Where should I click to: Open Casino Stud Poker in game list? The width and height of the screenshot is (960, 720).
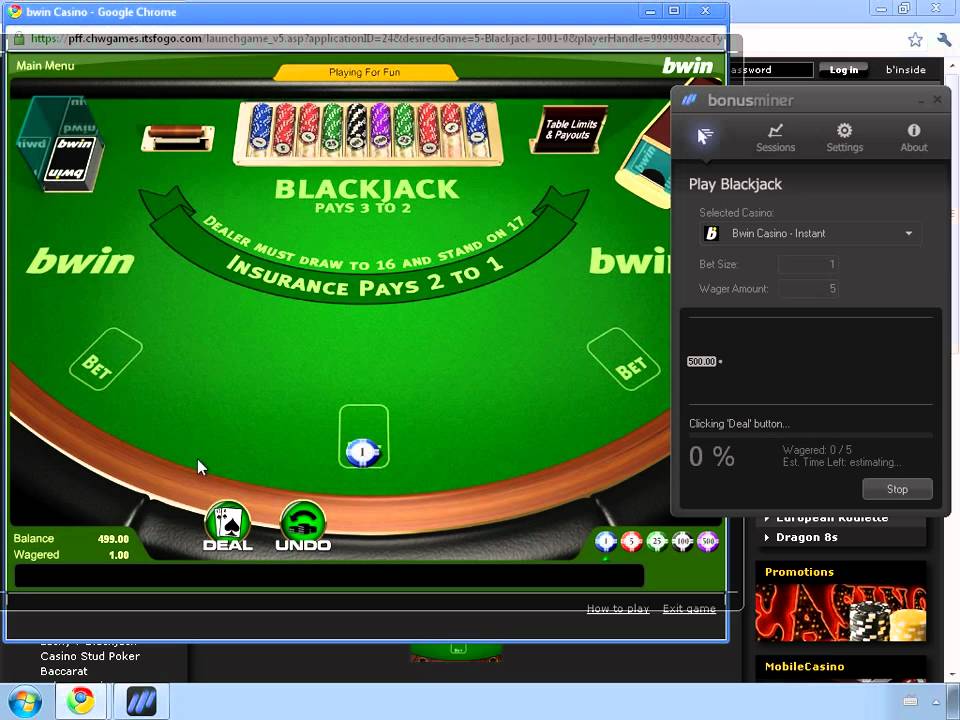tap(90, 656)
